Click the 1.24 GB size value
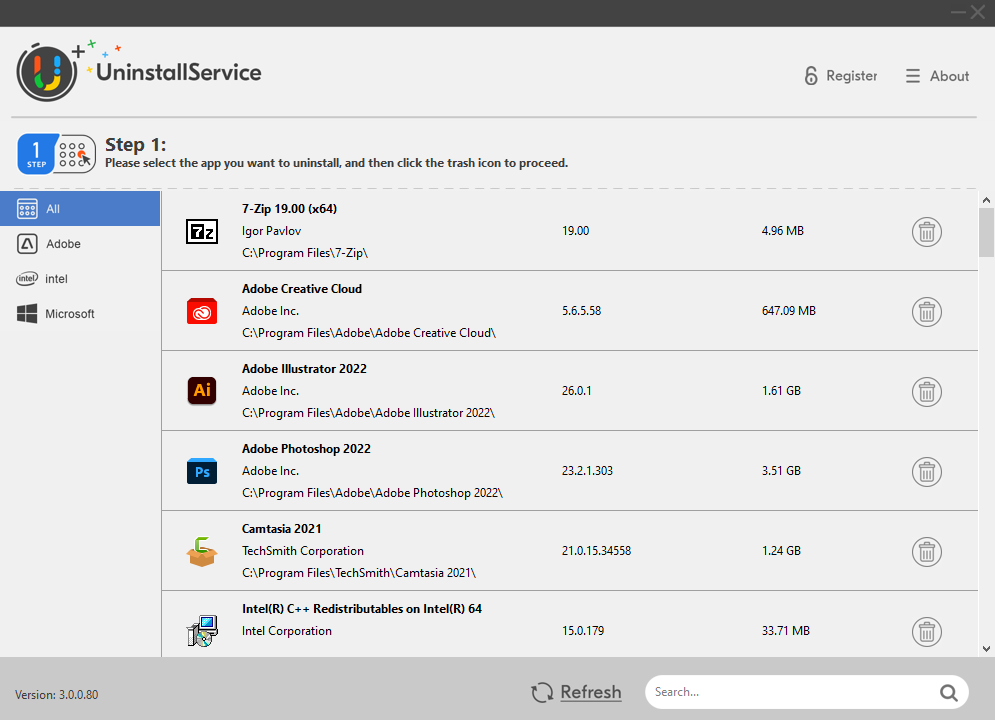This screenshot has height=720, width=995. [781, 551]
